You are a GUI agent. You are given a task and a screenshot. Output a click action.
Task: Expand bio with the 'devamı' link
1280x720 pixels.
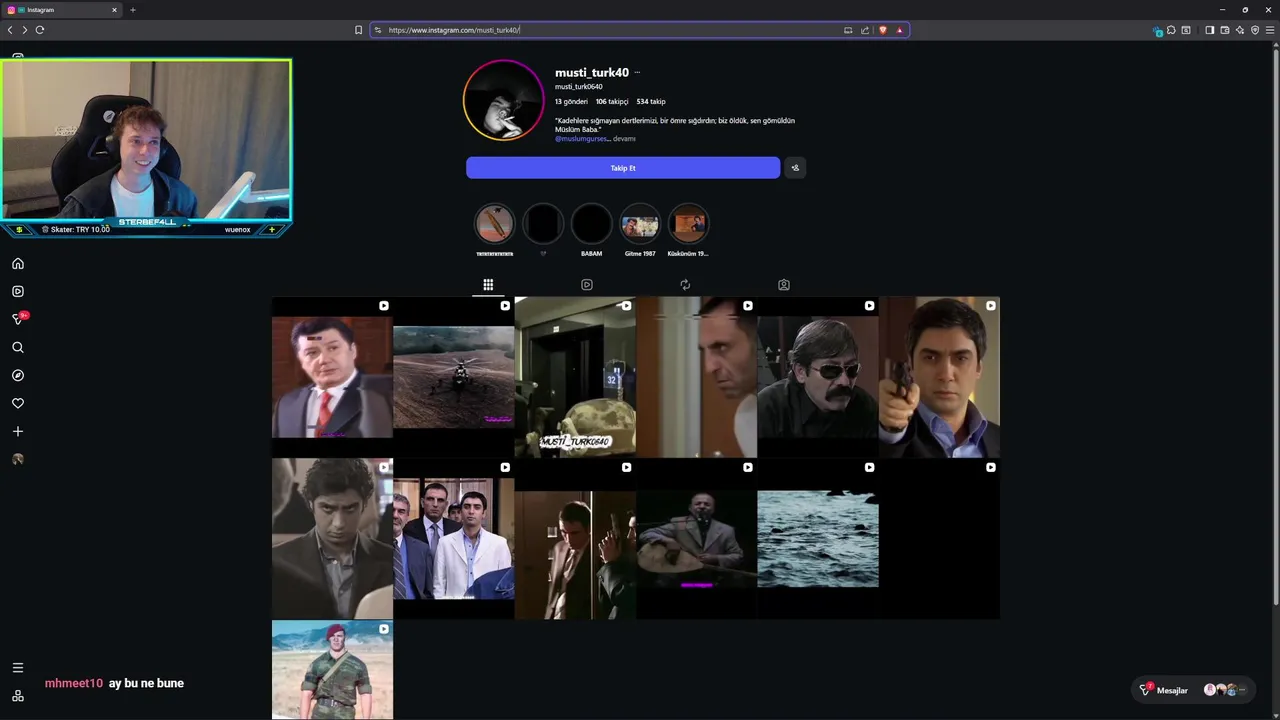click(x=624, y=139)
